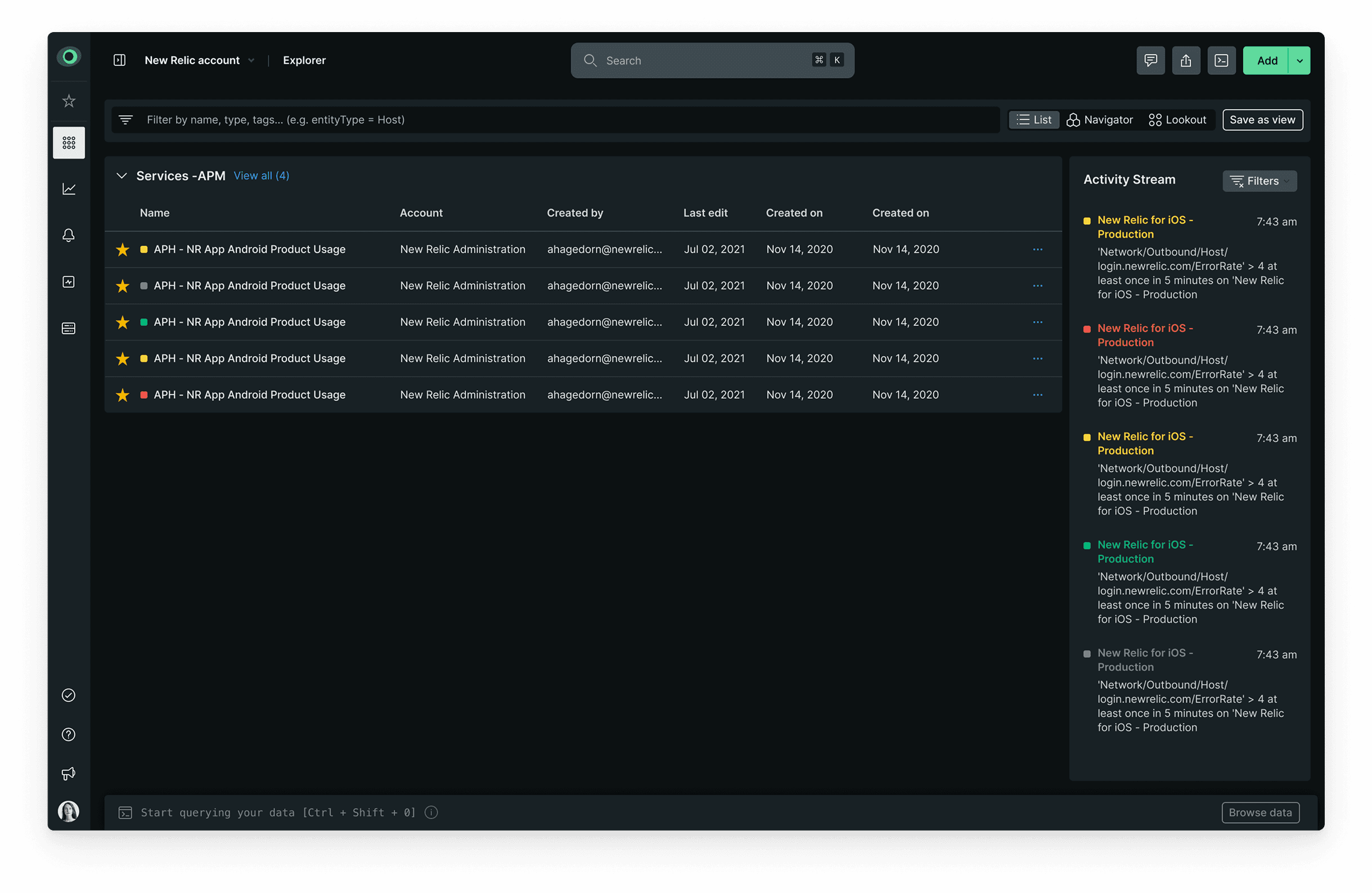This screenshot has height=893, width=1372.
Task: Collapse the Services -APM section chevron
Action: (122, 176)
